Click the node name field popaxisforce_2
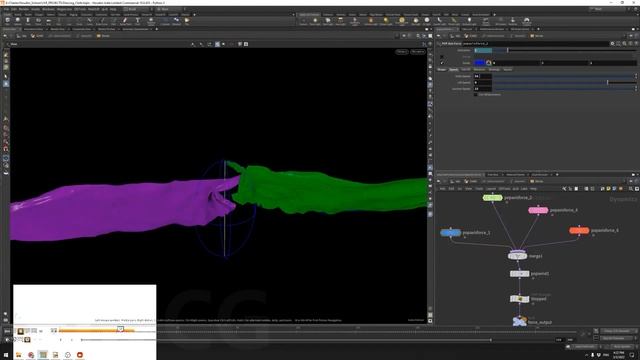640x360 pixels. coord(535,43)
